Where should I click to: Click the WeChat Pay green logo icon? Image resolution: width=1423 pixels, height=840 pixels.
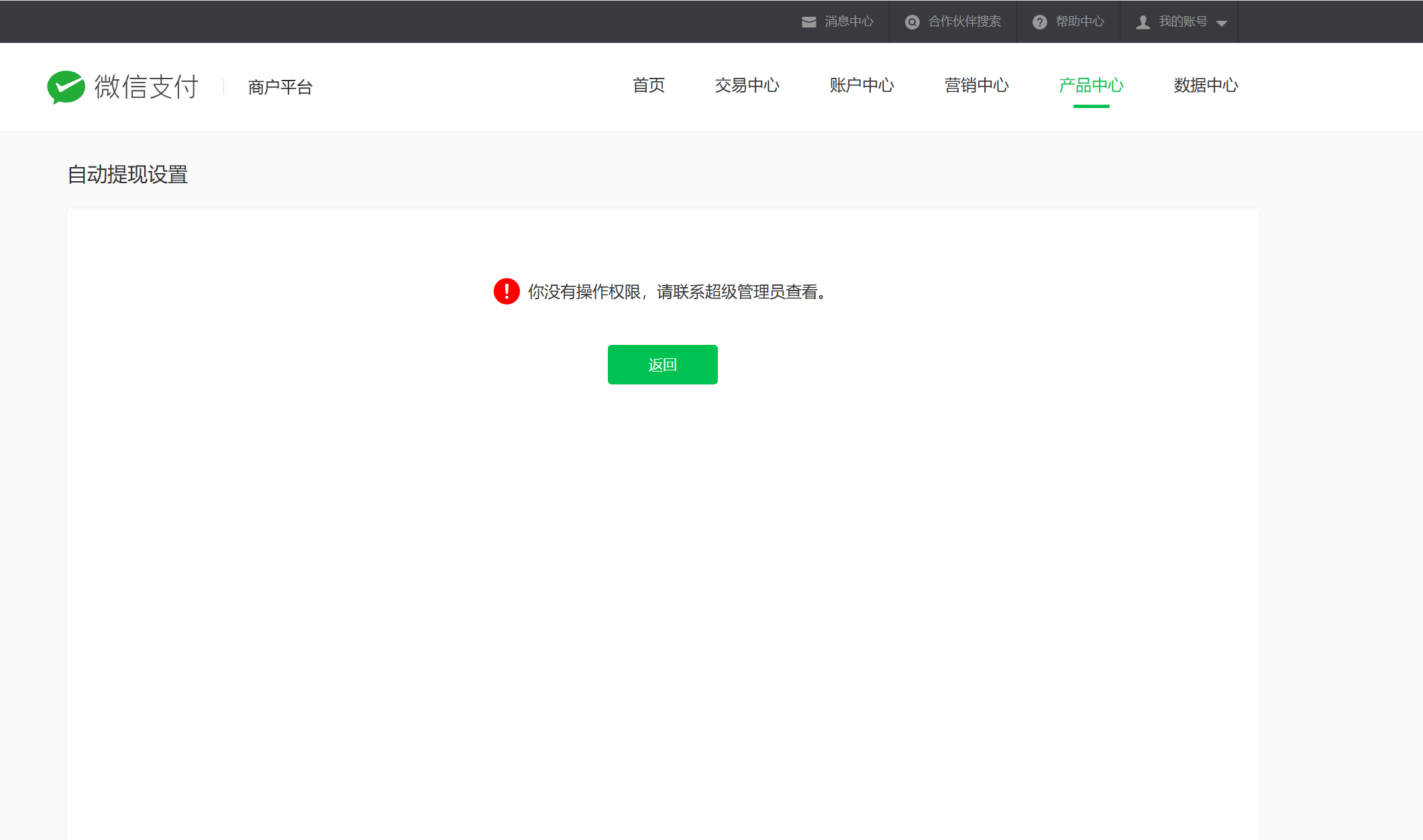pyautogui.click(x=66, y=87)
